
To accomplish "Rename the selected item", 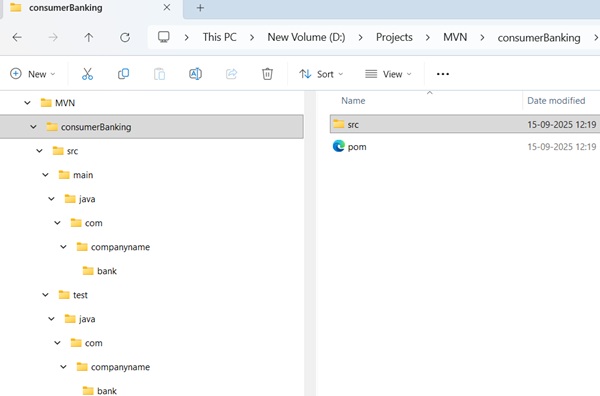I will click(x=195, y=74).
